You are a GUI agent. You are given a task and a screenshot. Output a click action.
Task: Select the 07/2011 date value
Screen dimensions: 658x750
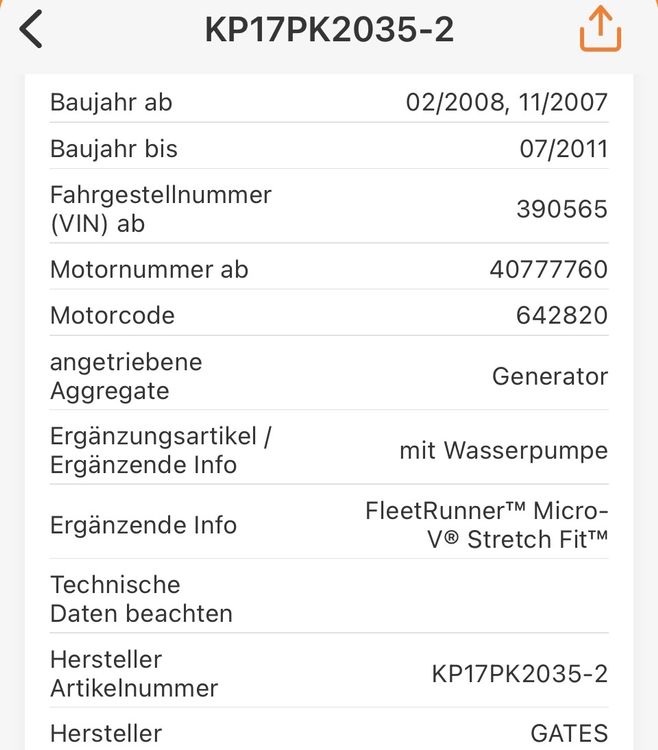(x=564, y=149)
